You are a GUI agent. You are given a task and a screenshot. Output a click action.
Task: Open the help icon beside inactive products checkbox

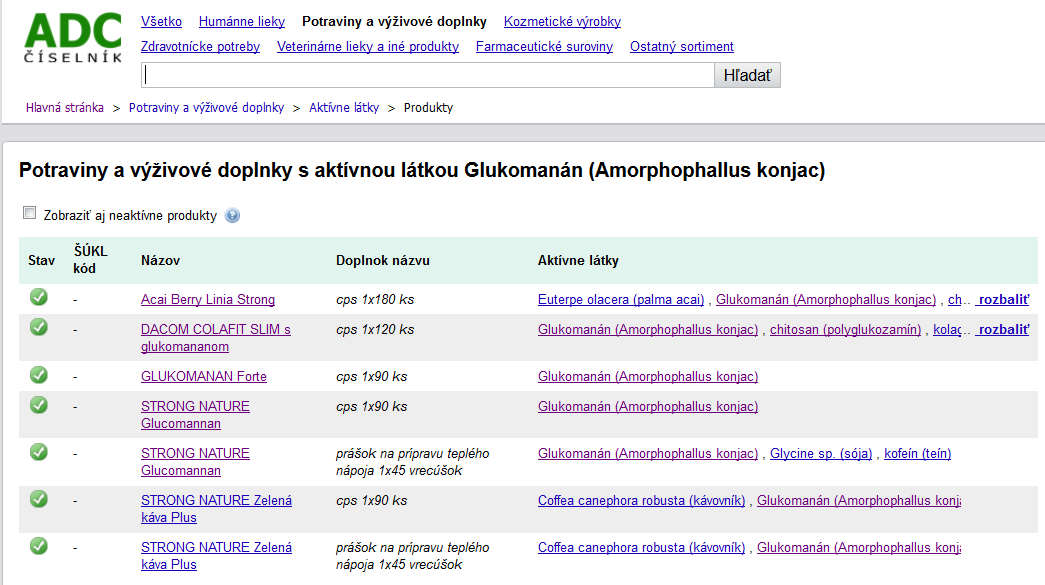coord(232,216)
